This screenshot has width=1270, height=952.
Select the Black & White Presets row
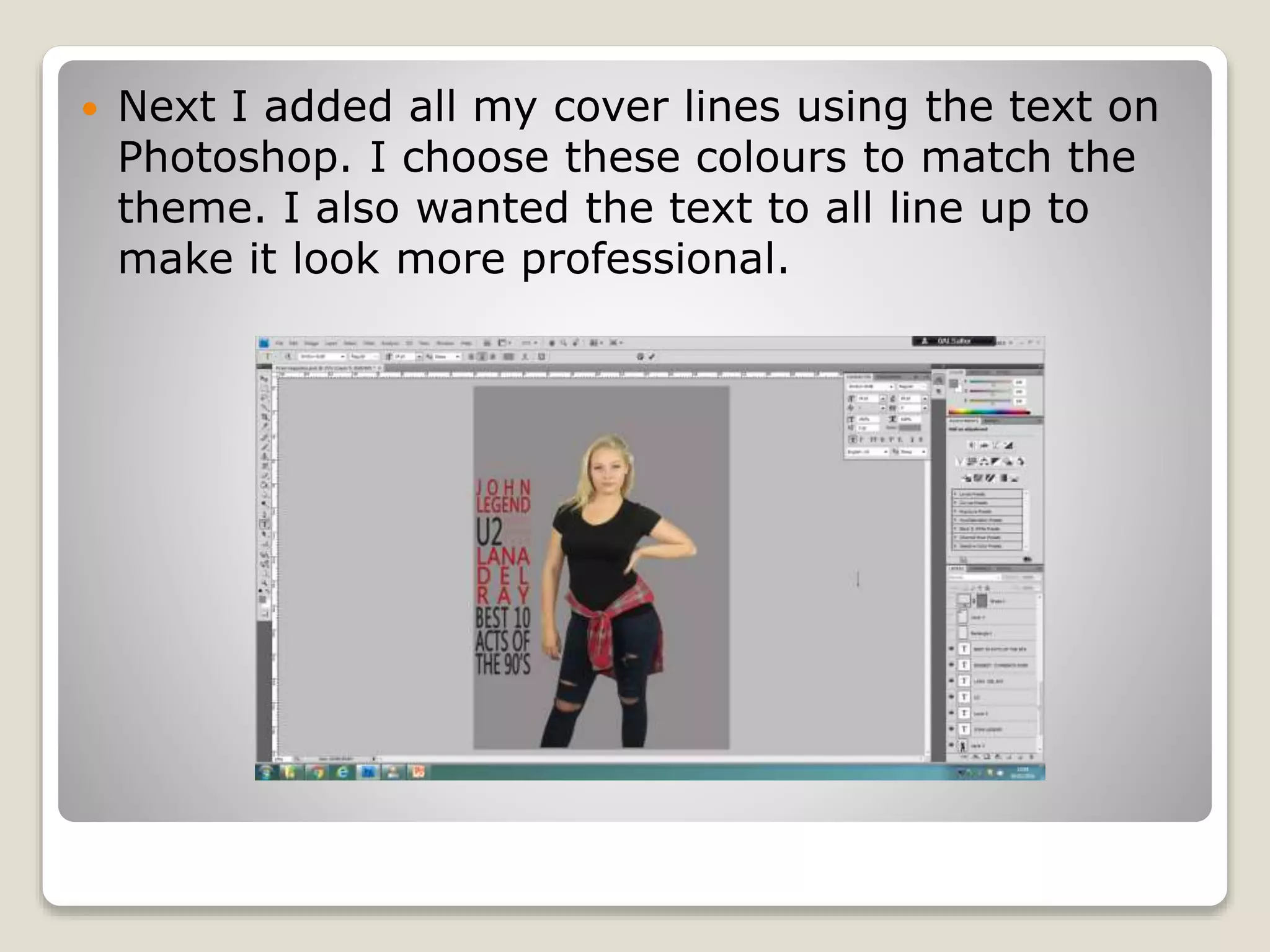987,529
